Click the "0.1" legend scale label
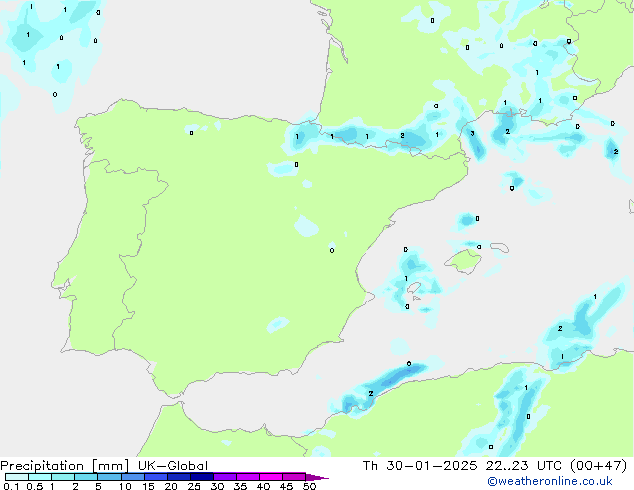Screen dimensions: 634x490 coord(11,486)
